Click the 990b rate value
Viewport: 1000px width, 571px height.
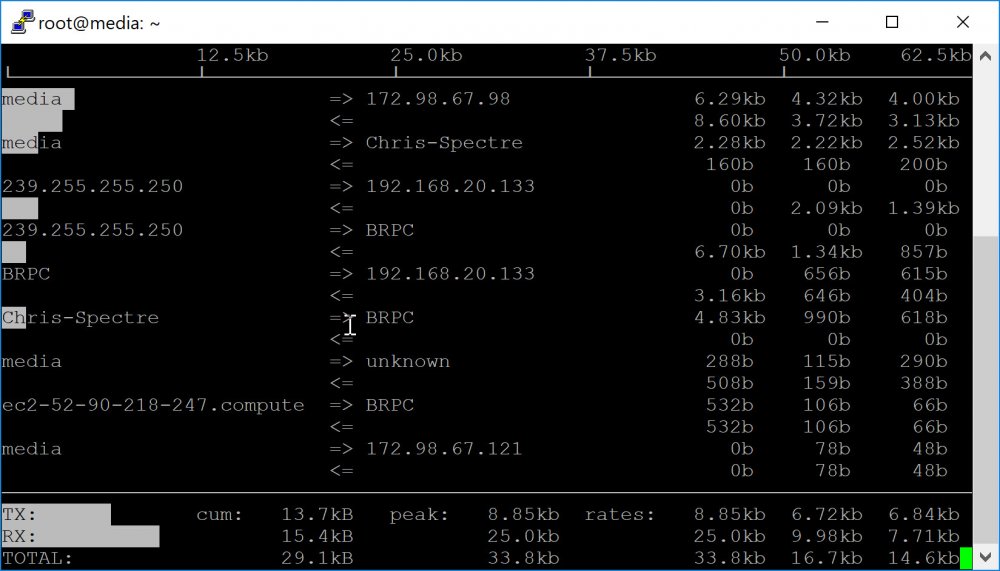[827, 317]
